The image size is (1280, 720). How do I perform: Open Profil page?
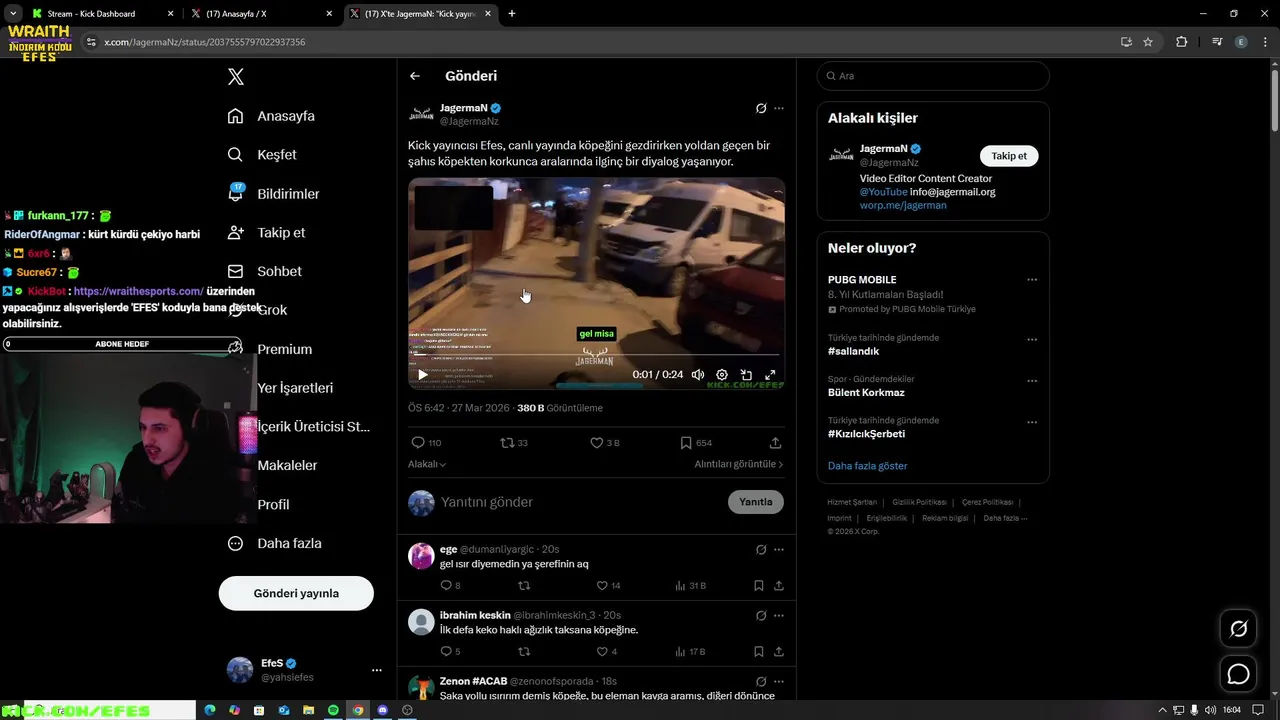273,504
